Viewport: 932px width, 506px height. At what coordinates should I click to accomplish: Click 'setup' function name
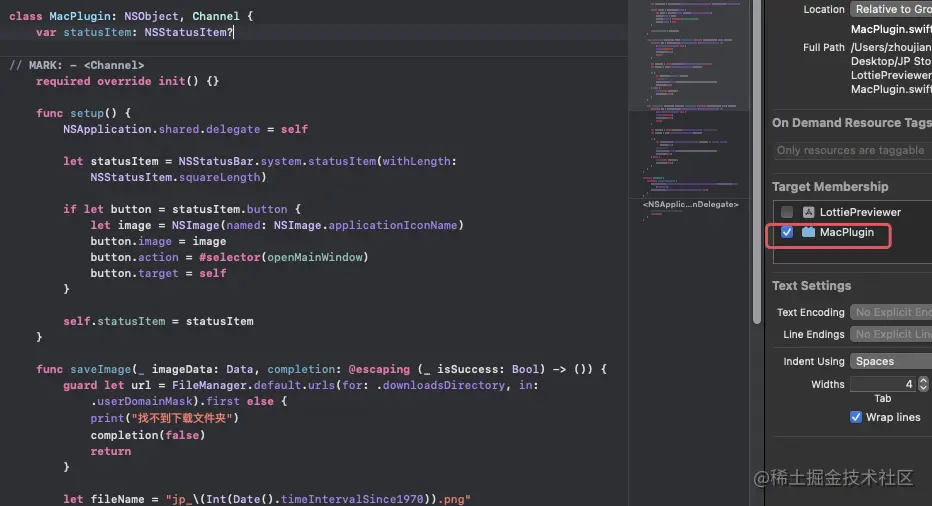click(87, 113)
